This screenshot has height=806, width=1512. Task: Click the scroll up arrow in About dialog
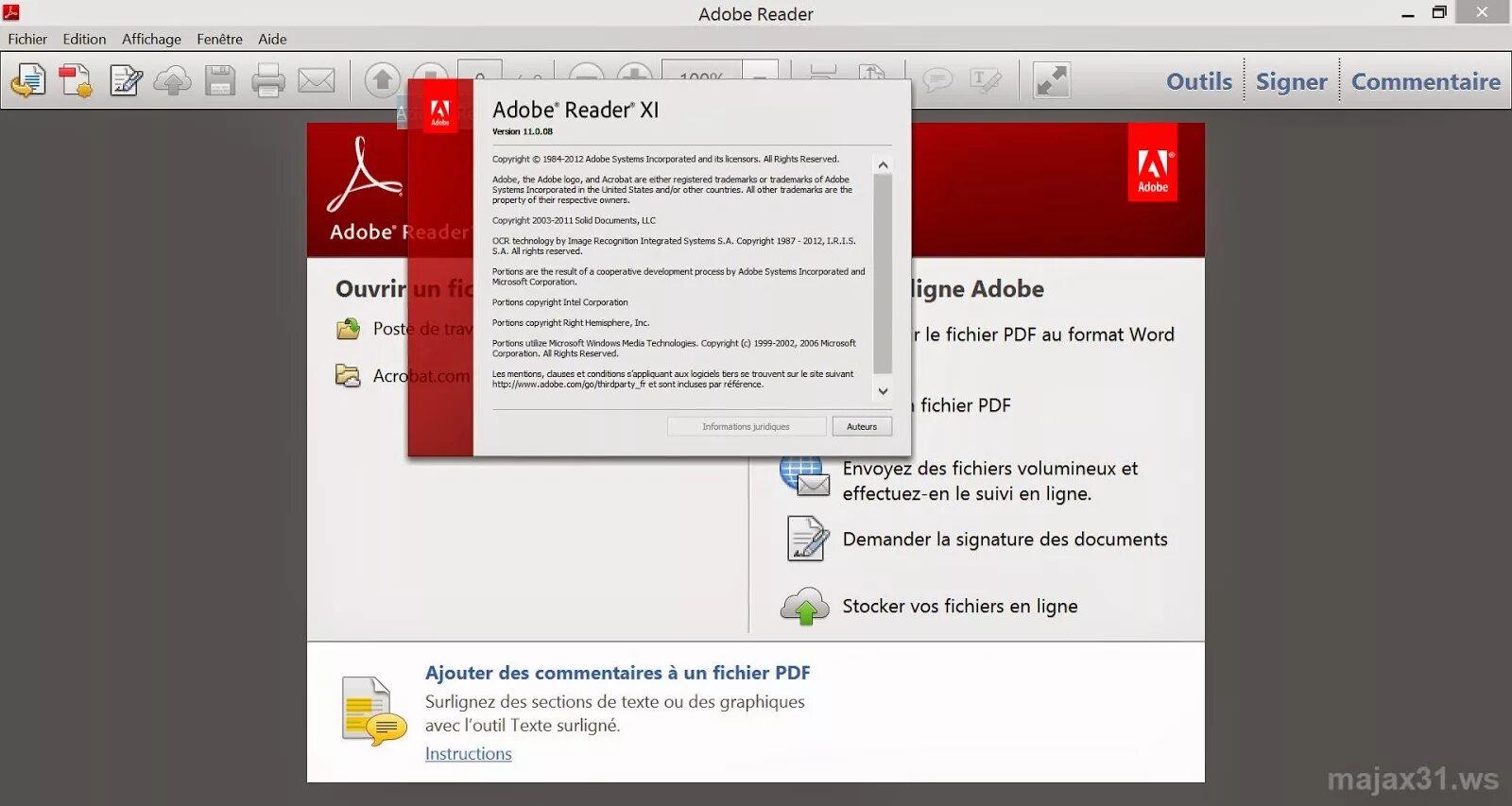[x=883, y=164]
